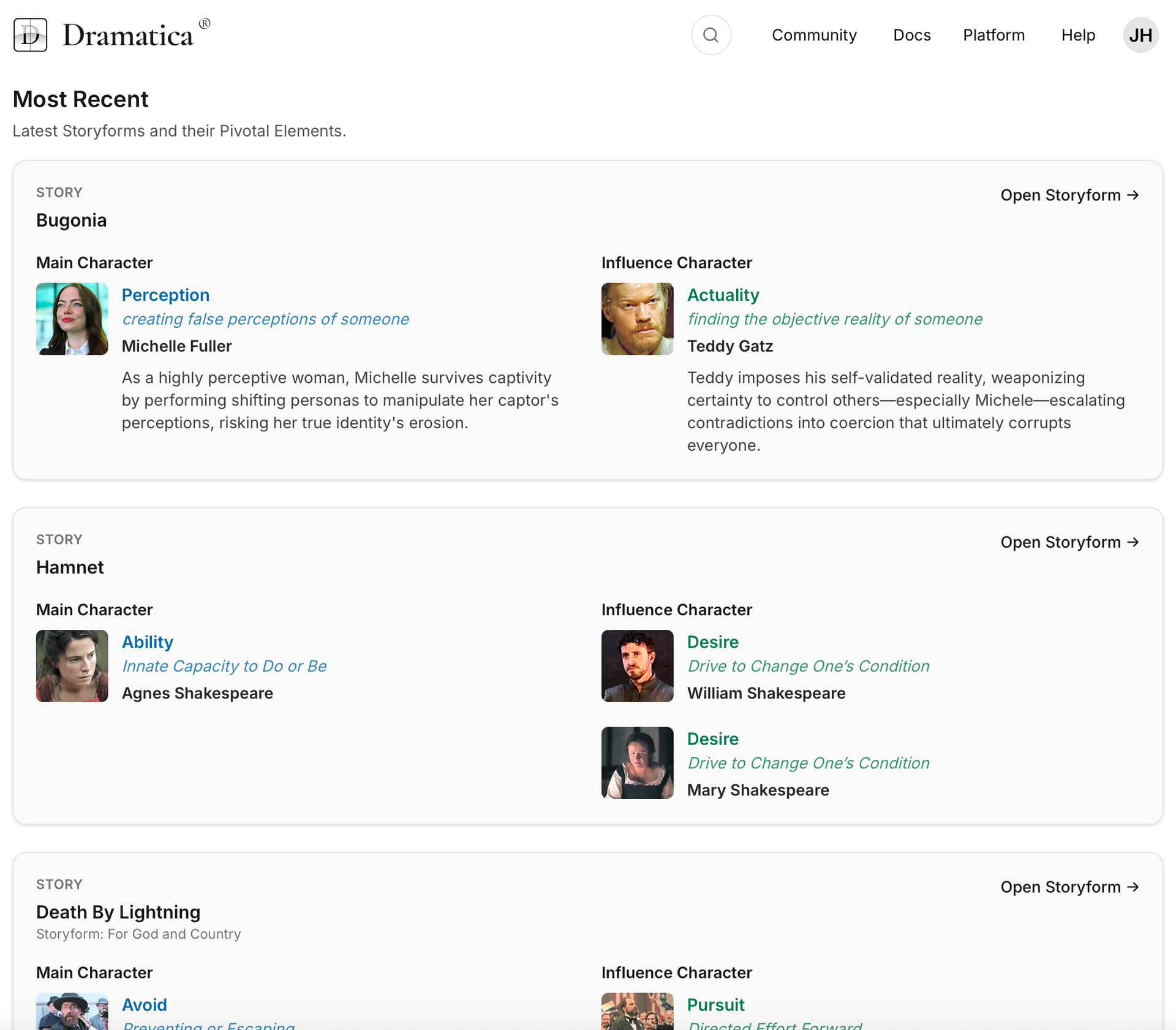Screen dimensions: 1176x1030
Task: Open Storyform for Hamnet
Action: coord(1069,542)
